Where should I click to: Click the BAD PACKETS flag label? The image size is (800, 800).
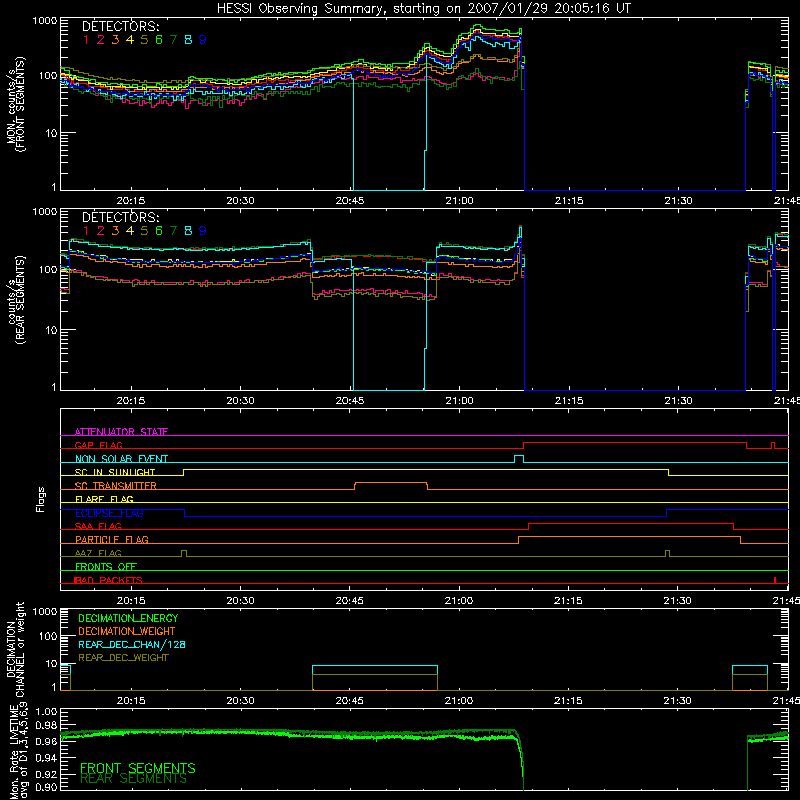point(108,580)
